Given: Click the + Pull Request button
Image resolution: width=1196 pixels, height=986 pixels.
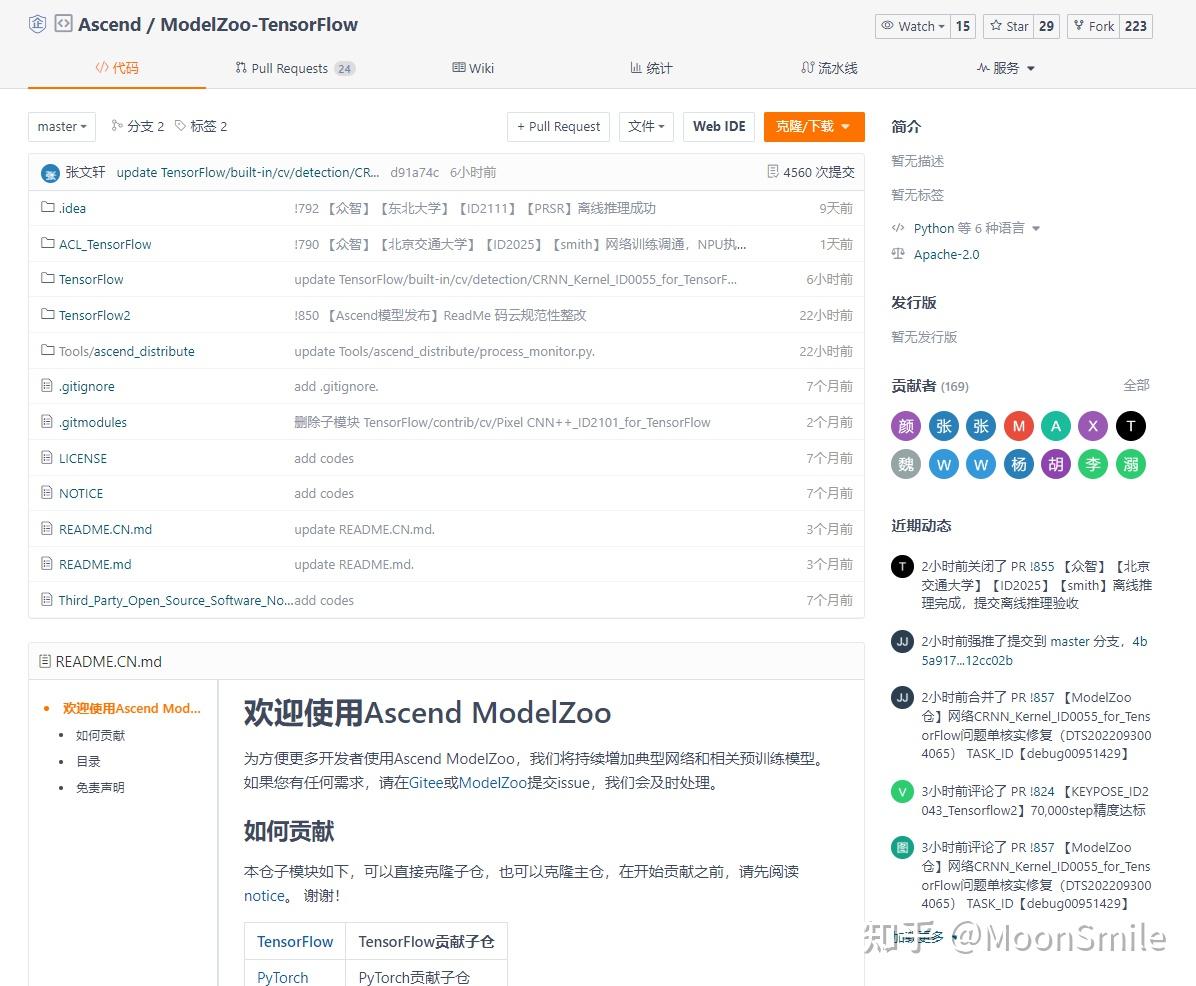Looking at the screenshot, I should tap(558, 126).
